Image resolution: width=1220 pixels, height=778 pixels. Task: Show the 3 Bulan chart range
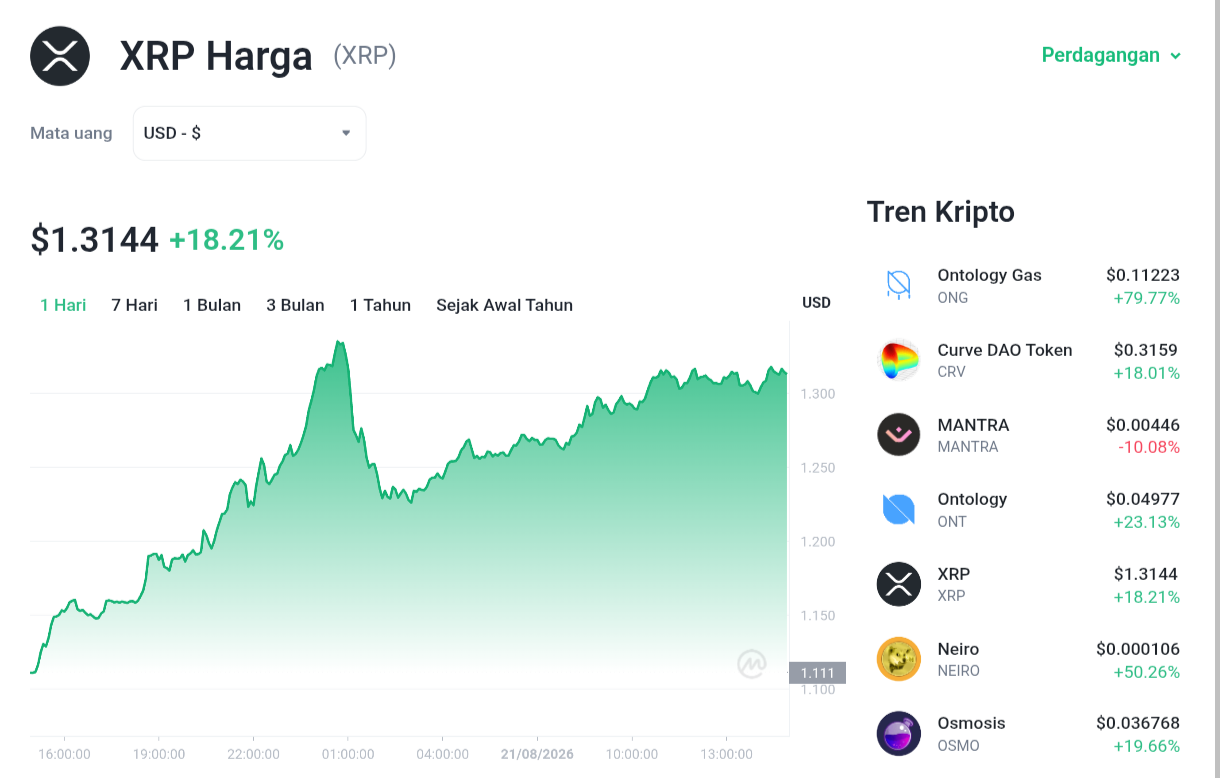click(x=295, y=305)
